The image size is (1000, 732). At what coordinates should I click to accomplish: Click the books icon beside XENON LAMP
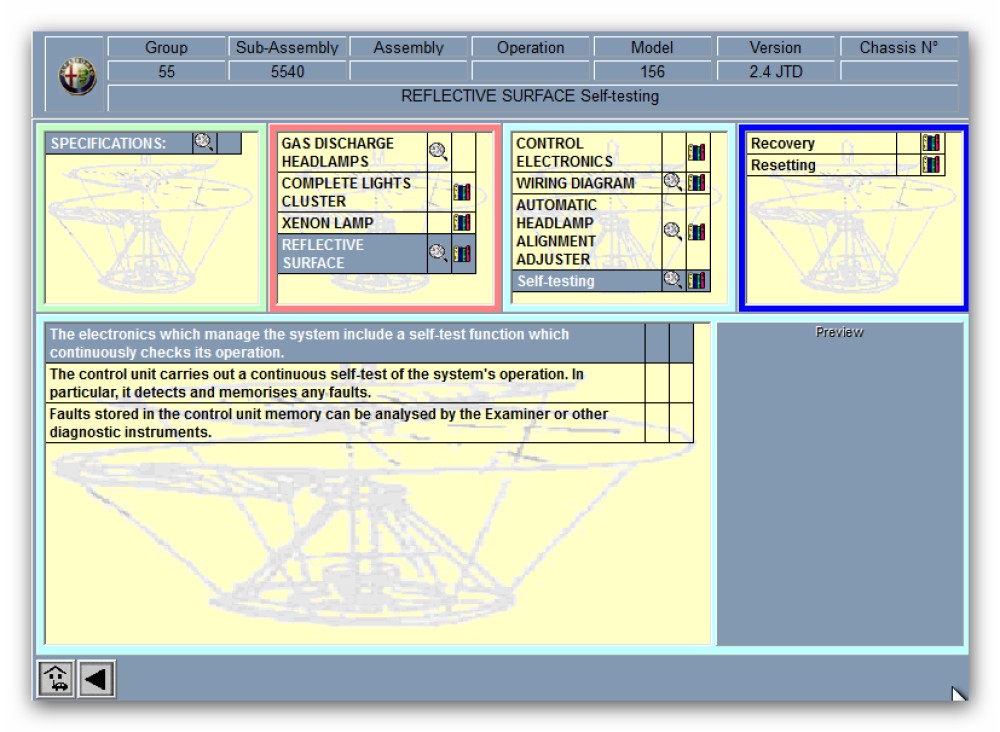[x=462, y=223]
